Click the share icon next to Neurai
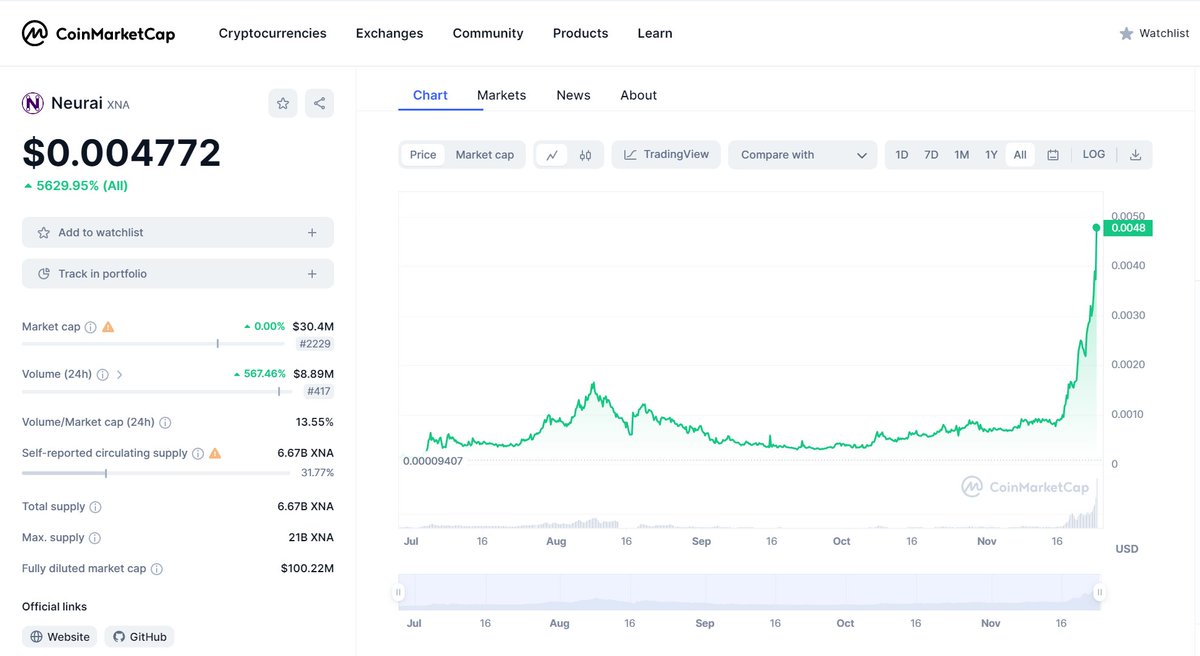The width and height of the screenshot is (1200, 656). coord(319,103)
